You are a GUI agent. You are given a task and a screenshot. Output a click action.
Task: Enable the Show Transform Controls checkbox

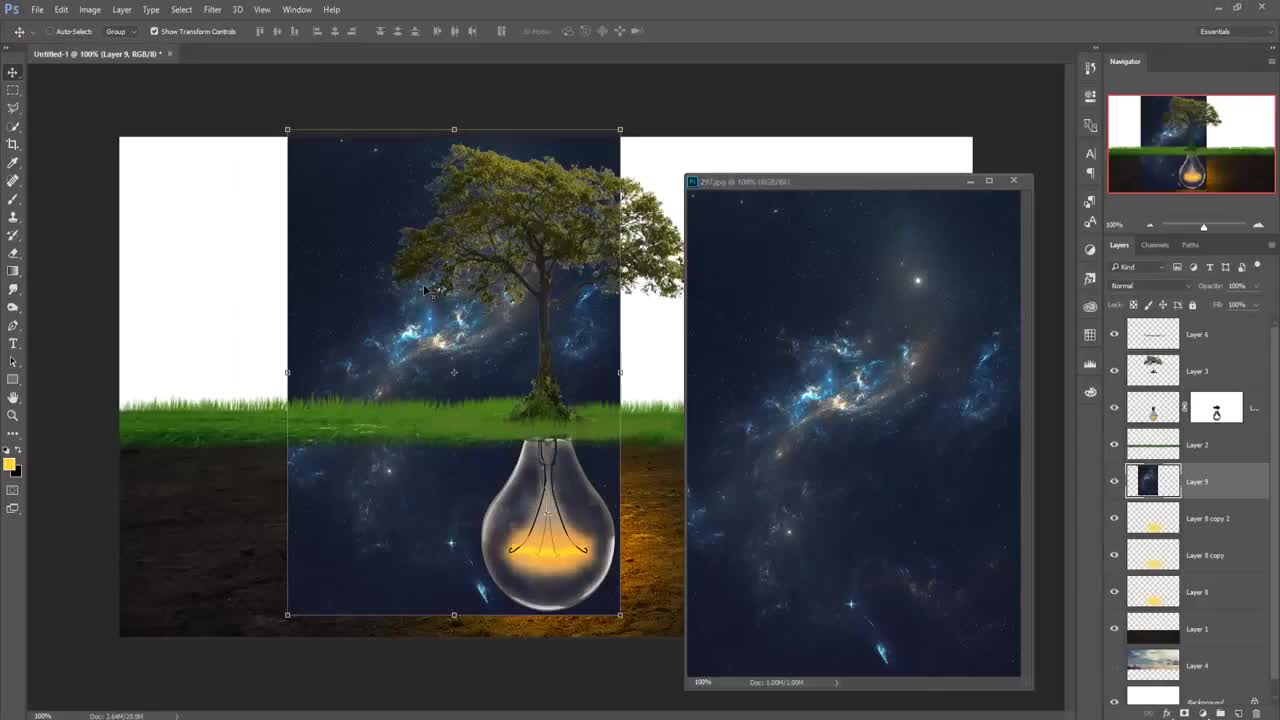(x=154, y=31)
